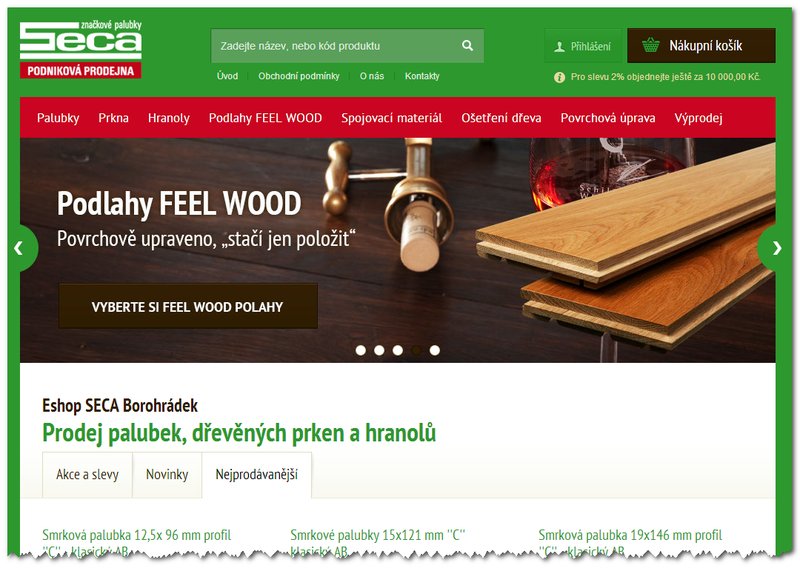Viewport: 800px width, 571px height.
Task: Open the Palubky category menu
Action: click(58, 118)
